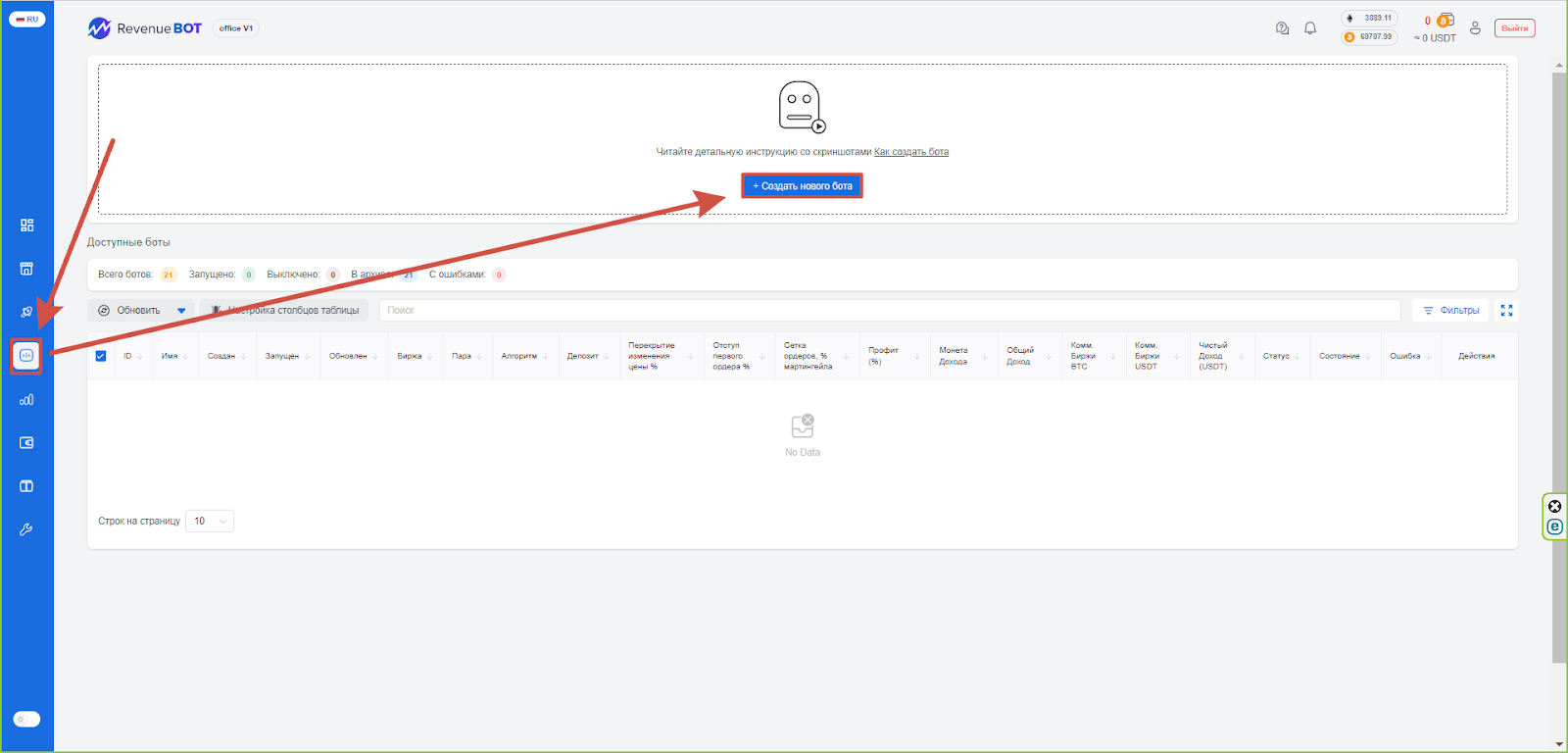The width and height of the screenshot is (1568, 753).
Task: Click the help chat question icon
Action: pyautogui.click(x=1282, y=28)
